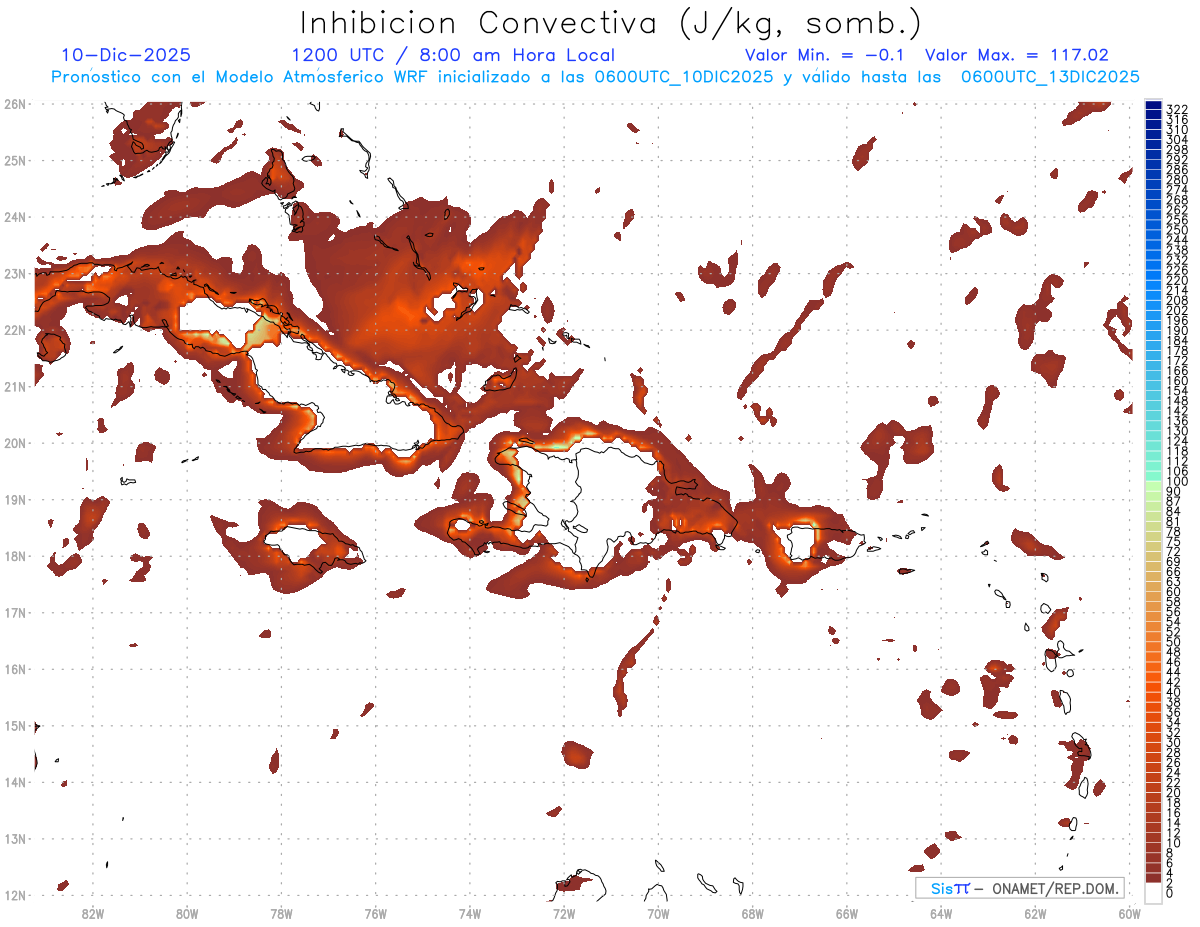The height and width of the screenshot is (927, 1200).
Task: Click the "70W" longitude label
Action: point(658,913)
